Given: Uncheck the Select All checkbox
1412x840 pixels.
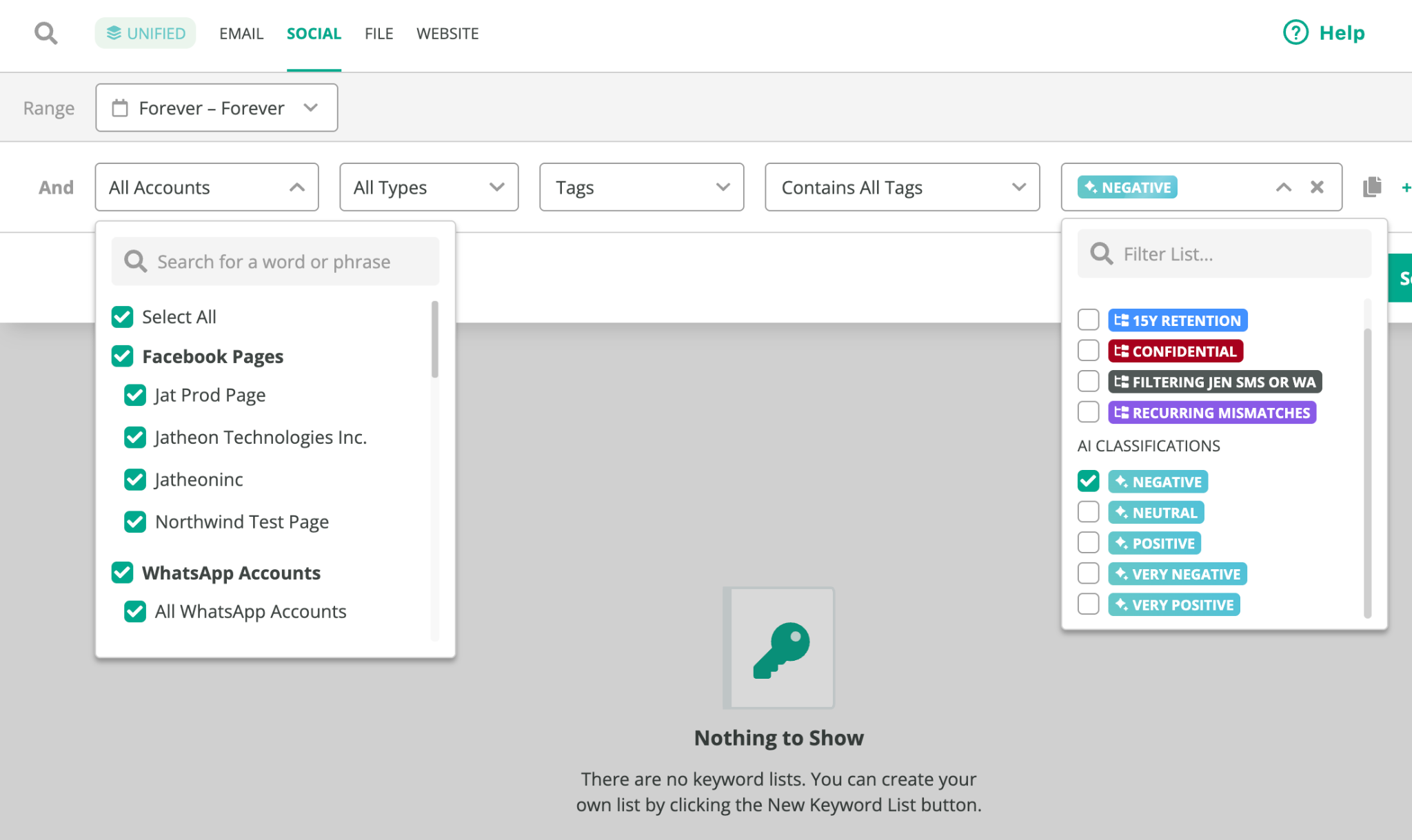Looking at the screenshot, I should pyautogui.click(x=123, y=317).
